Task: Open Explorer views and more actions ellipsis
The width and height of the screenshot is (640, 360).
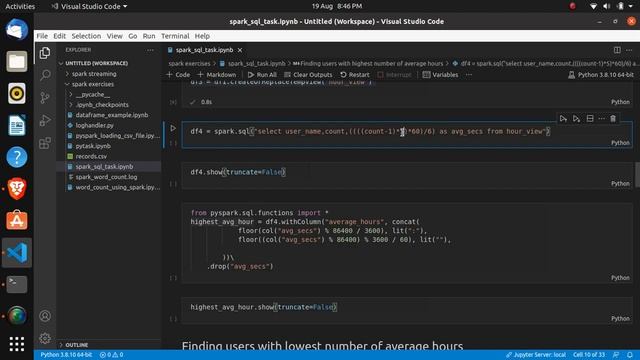Action: (151, 50)
